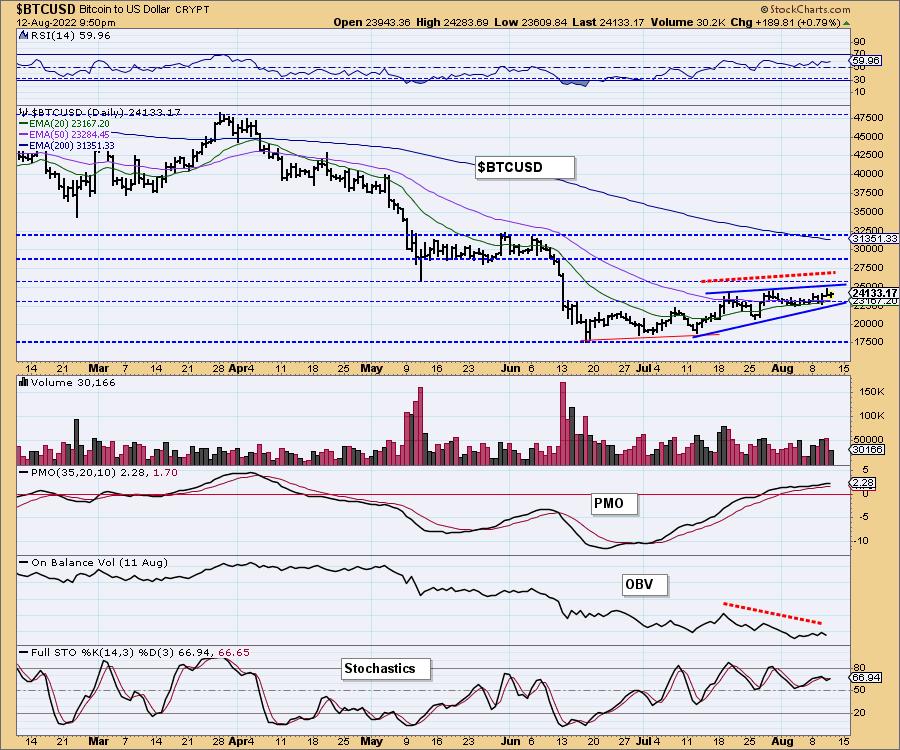Viewport: 900px width, 750px height.
Task: Click the CRYPT exchange label
Action: [x=191, y=10]
